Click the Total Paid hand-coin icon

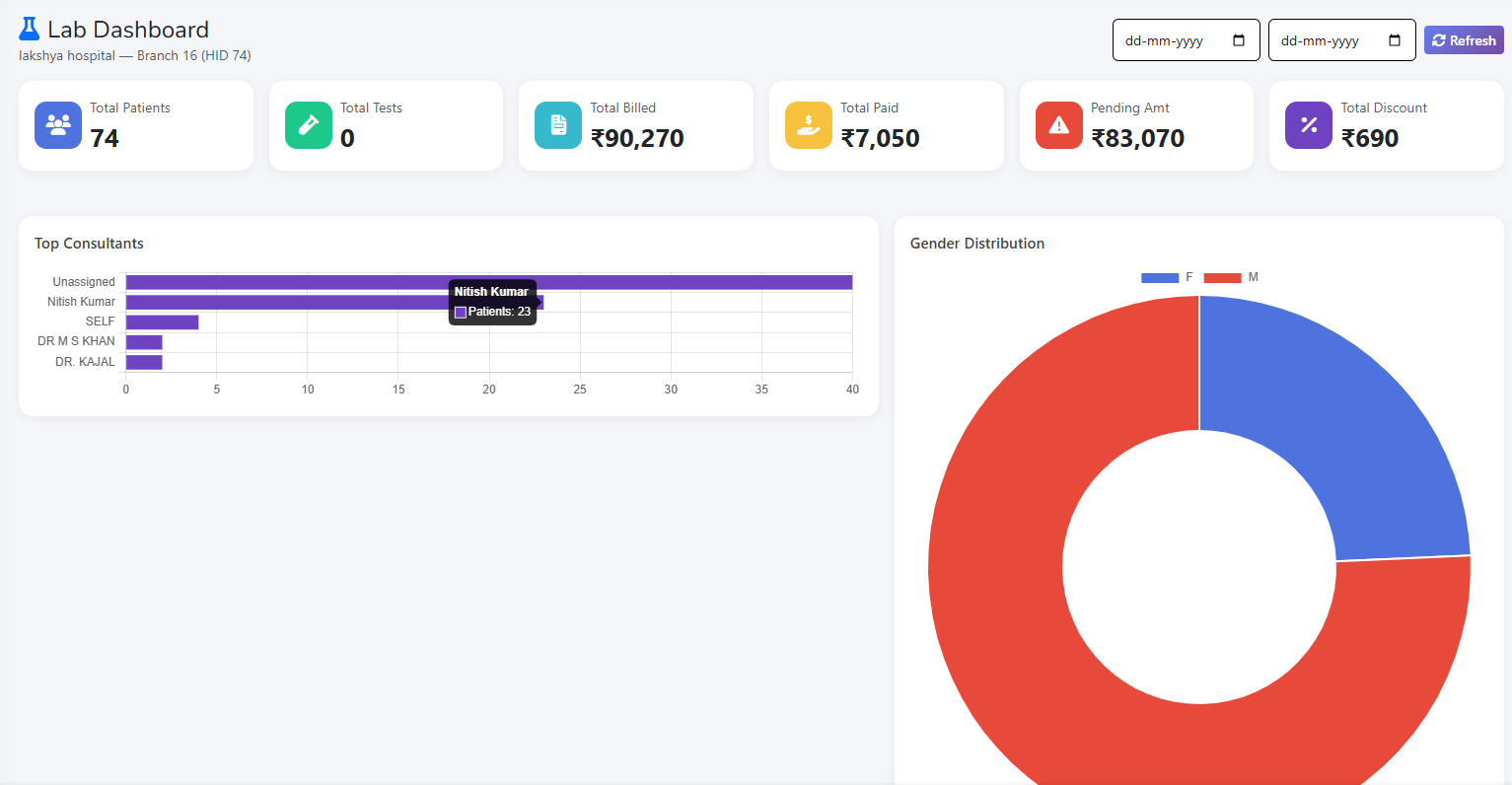tap(809, 125)
